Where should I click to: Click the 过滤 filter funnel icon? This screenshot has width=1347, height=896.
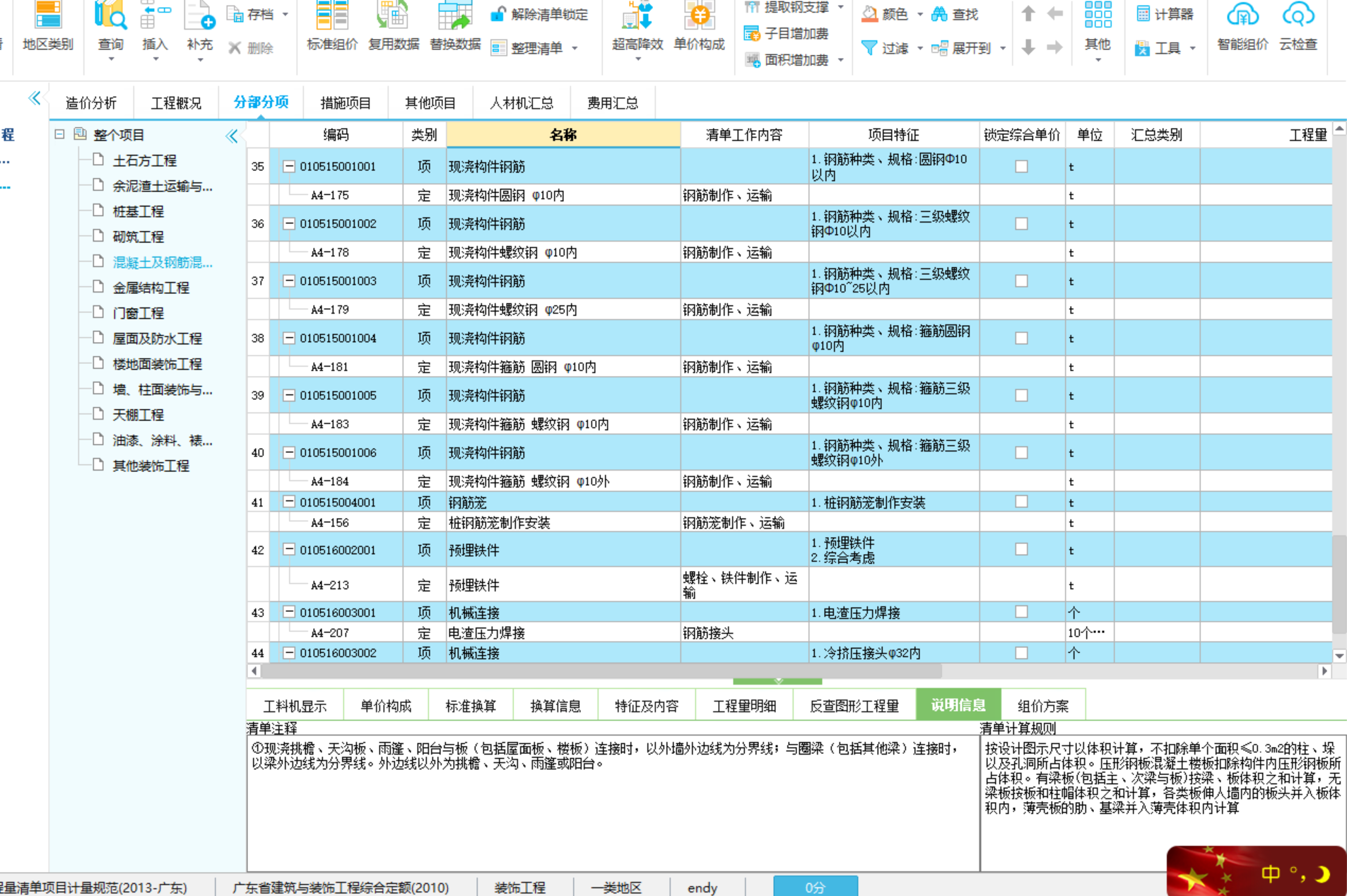point(870,47)
